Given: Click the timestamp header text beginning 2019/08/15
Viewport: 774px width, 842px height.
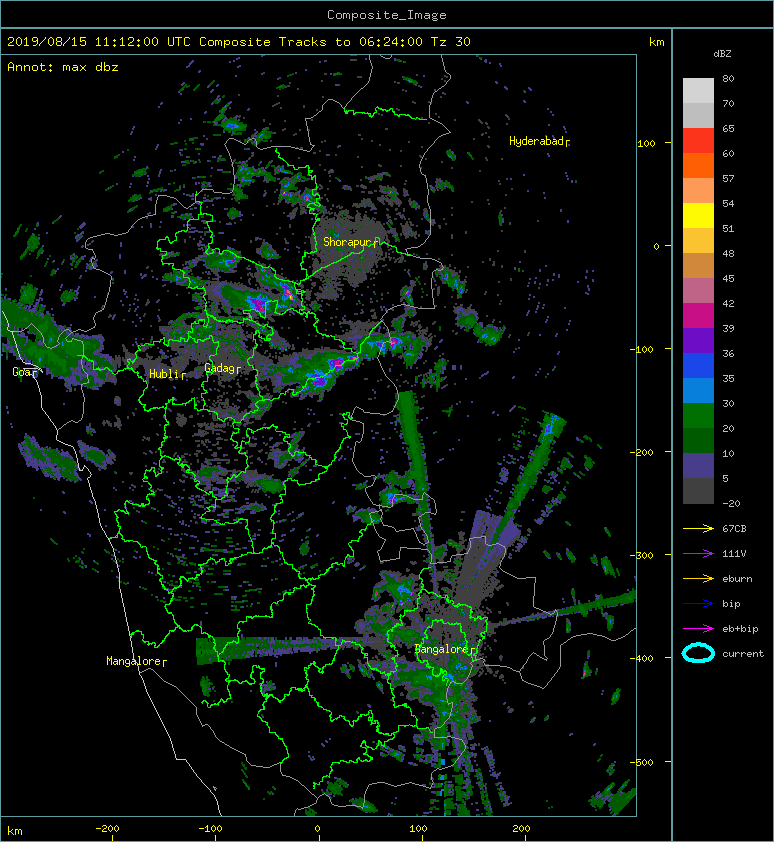Looking at the screenshot, I should click(x=239, y=42).
